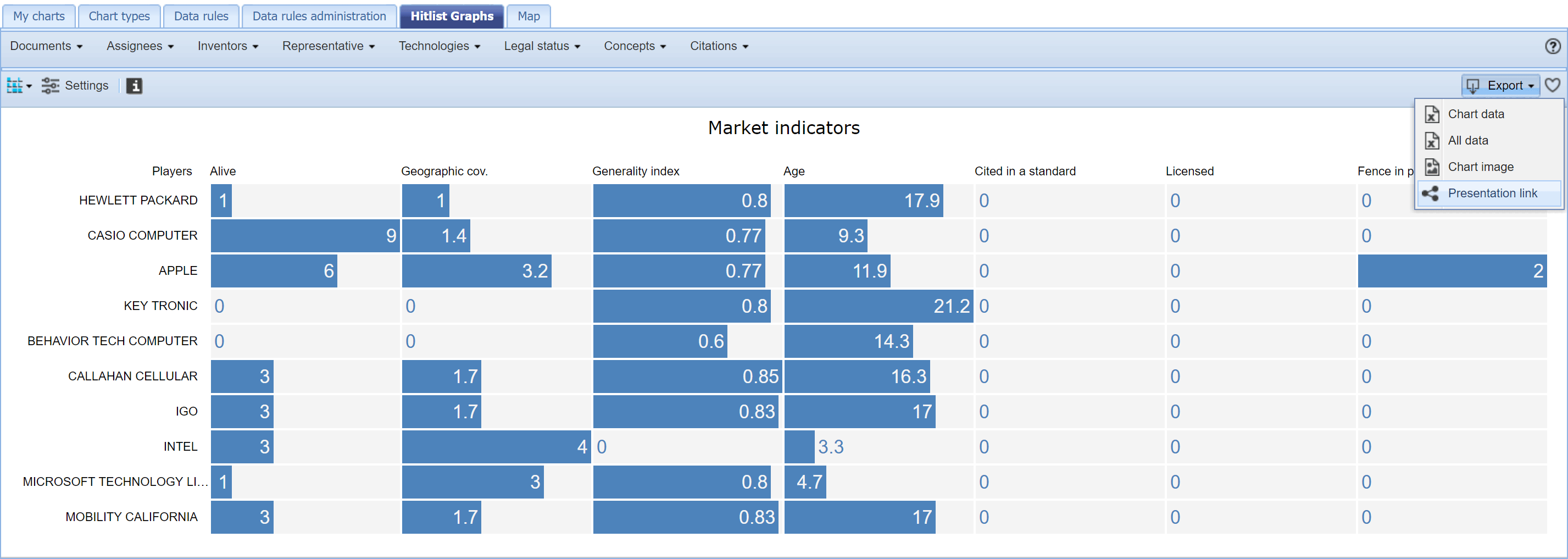Click the Chart image picture icon
The height and width of the screenshot is (559, 1568).
click(x=1432, y=167)
